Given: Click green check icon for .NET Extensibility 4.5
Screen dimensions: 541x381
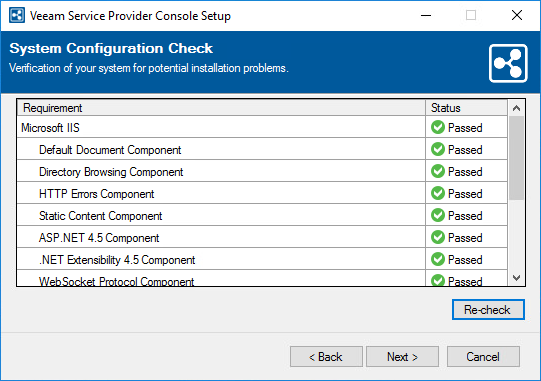Looking at the screenshot, I should [x=438, y=260].
